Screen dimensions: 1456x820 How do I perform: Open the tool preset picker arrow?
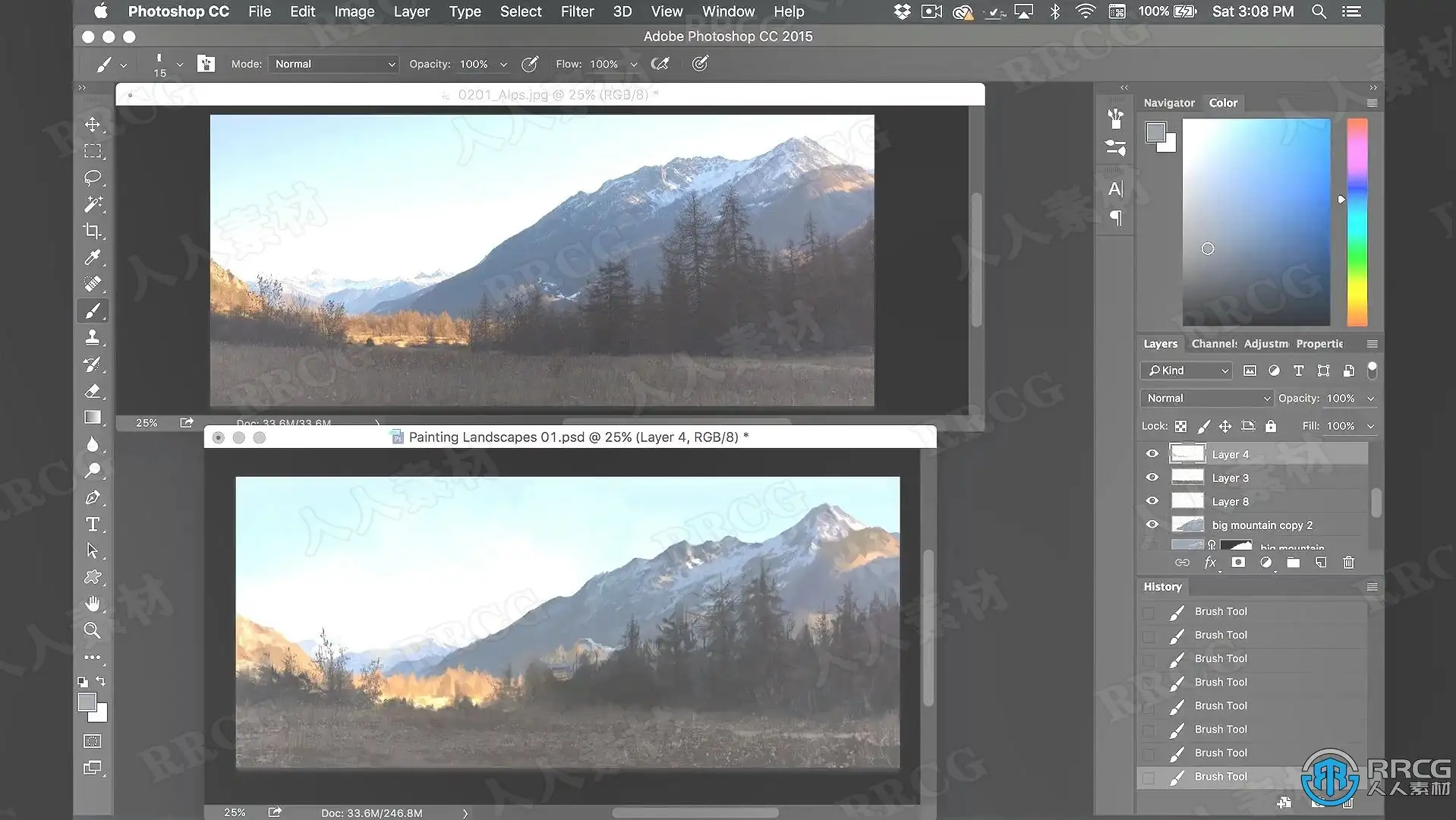(x=123, y=65)
